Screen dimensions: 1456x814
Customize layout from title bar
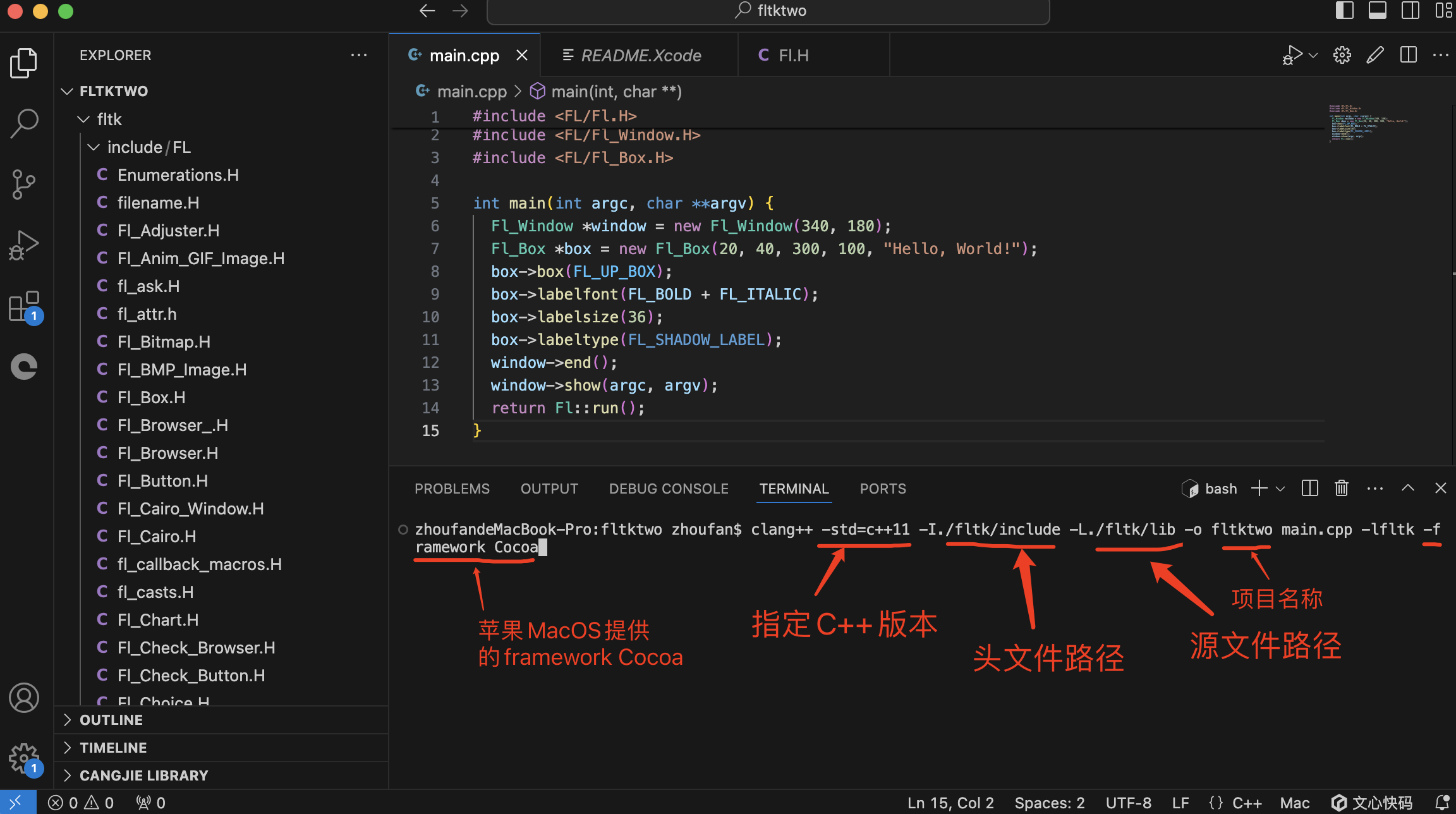(1443, 10)
